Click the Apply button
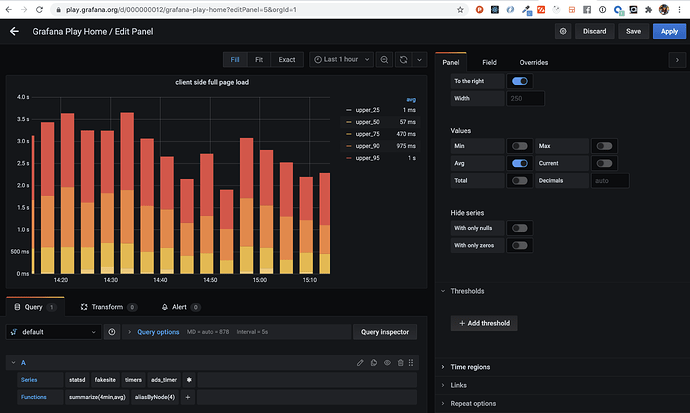Image resolution: width=690 pixels, height=413 pixels. coord(669,31)
